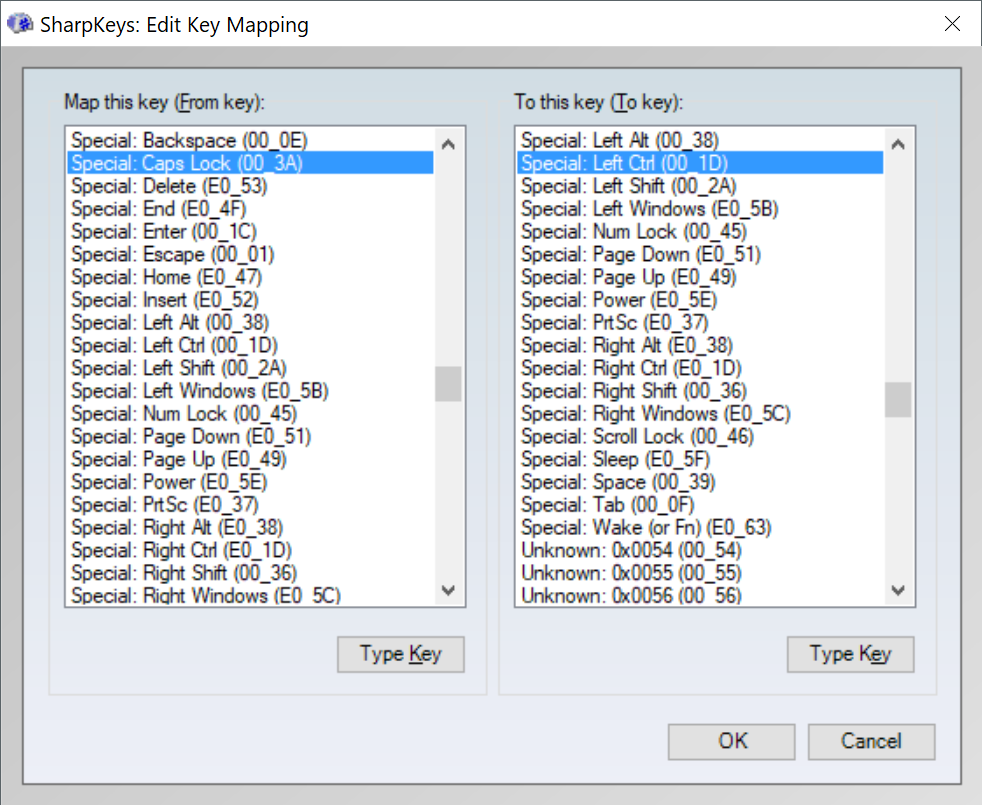Select Enter (00_1C) in From key list
This screenshot has width=982, height=805.
pos(251,231)
